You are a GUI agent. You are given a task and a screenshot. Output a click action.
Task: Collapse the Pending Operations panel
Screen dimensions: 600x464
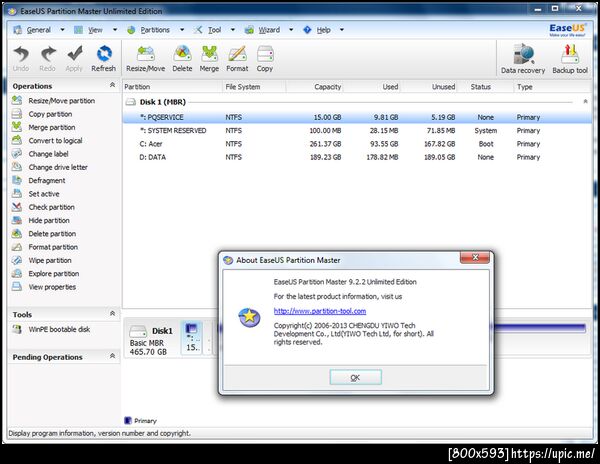112,356
